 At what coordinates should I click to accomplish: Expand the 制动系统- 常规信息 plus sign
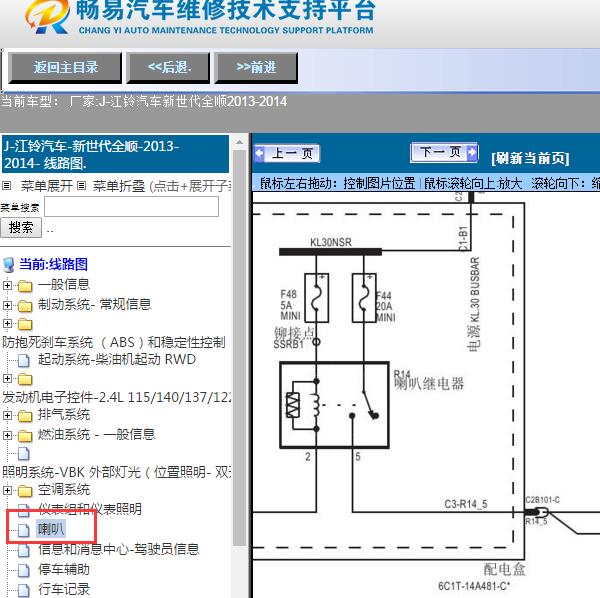(7, 305)
